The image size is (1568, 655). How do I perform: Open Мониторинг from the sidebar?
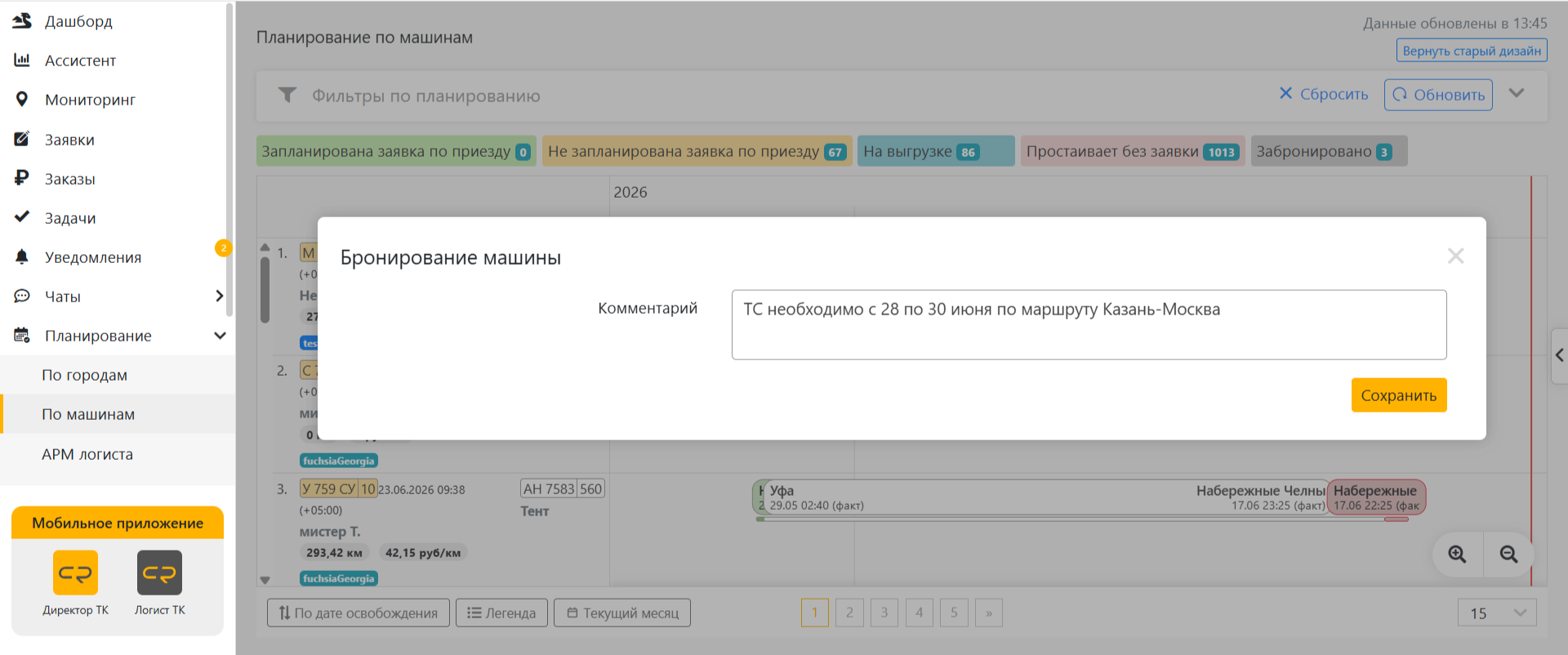tap(90, 100)
